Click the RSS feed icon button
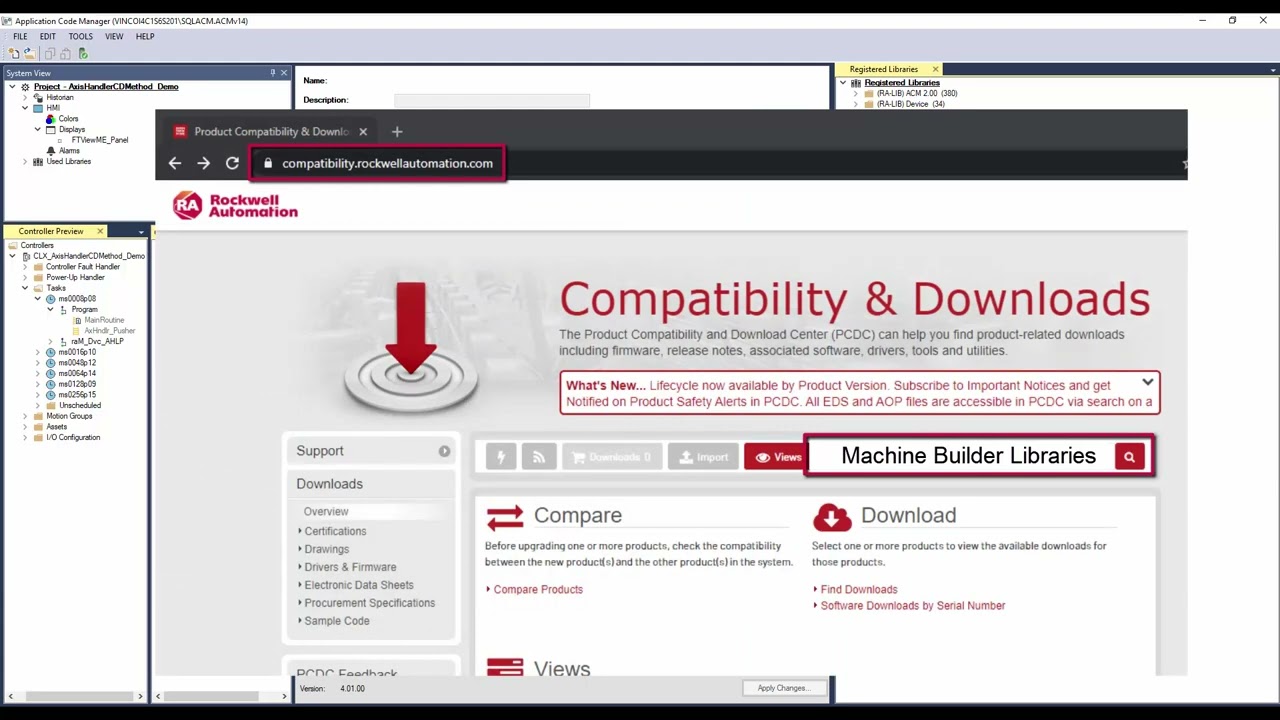 point(539,457)
